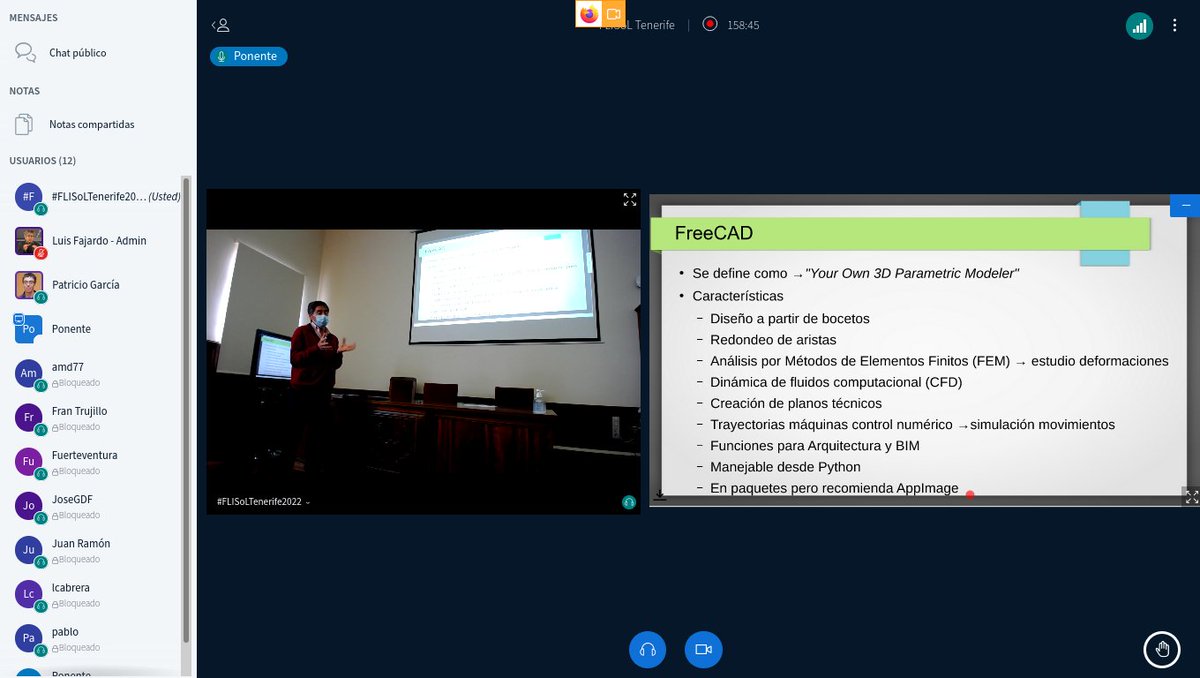Open the three-dot options menu

coord(1174,26)
